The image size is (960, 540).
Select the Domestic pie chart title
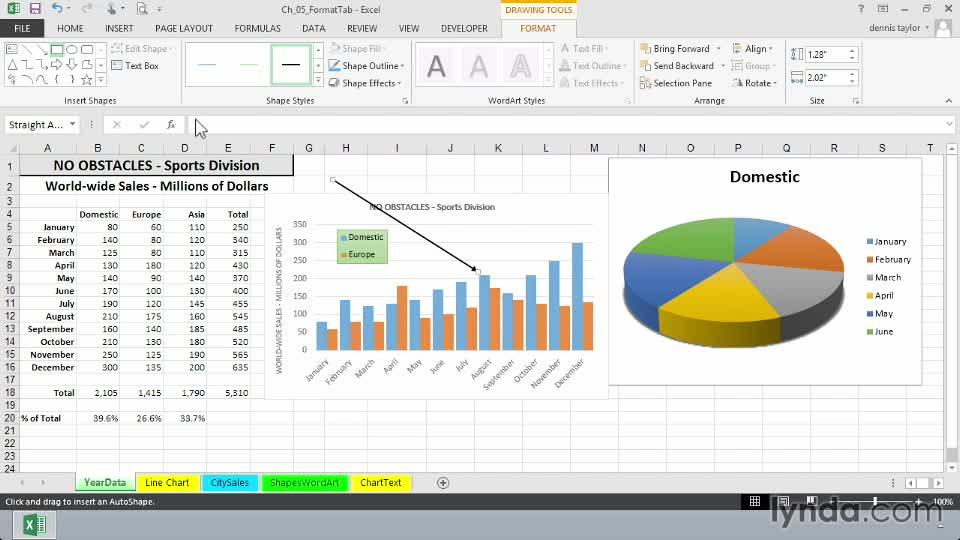(x=765, y=177)
